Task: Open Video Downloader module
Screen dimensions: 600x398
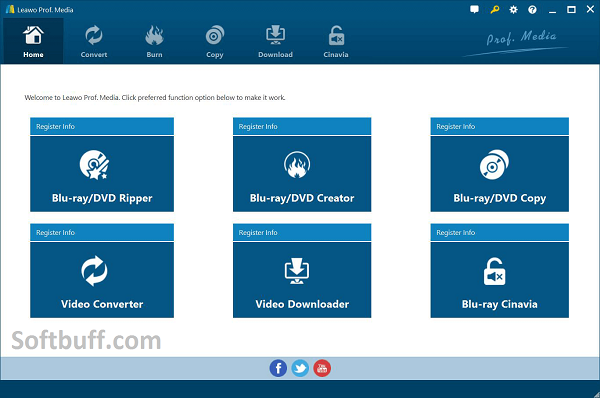Action: pos(302,280)
